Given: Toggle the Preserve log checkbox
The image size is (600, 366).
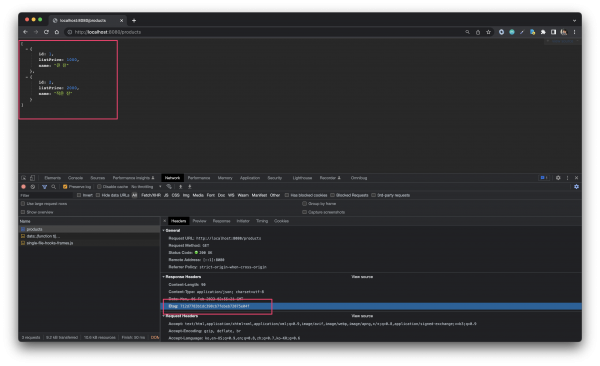Looking at the screenshot, I should point(65,187).
